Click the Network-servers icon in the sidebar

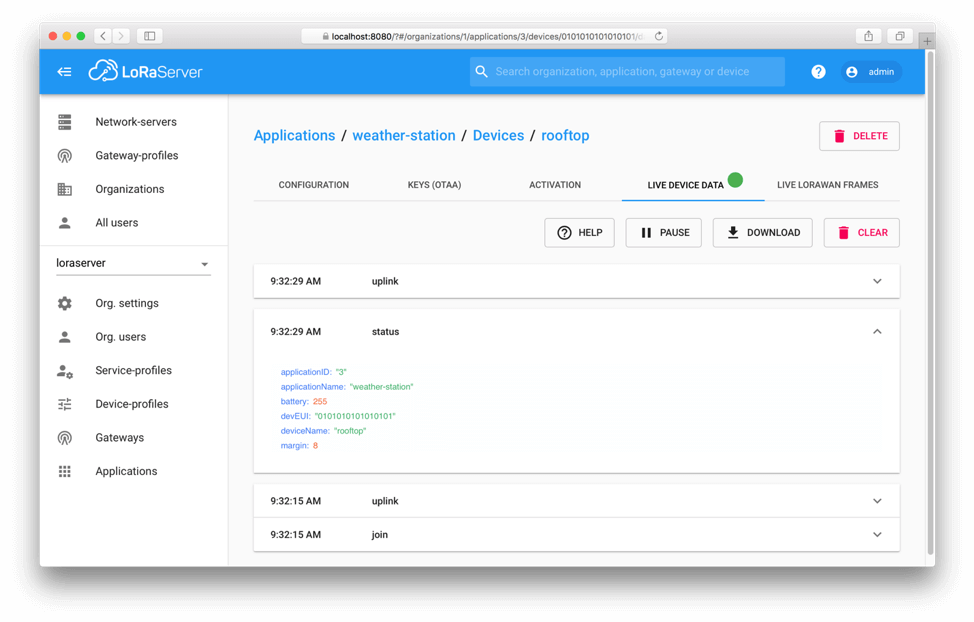coord(65,122)
